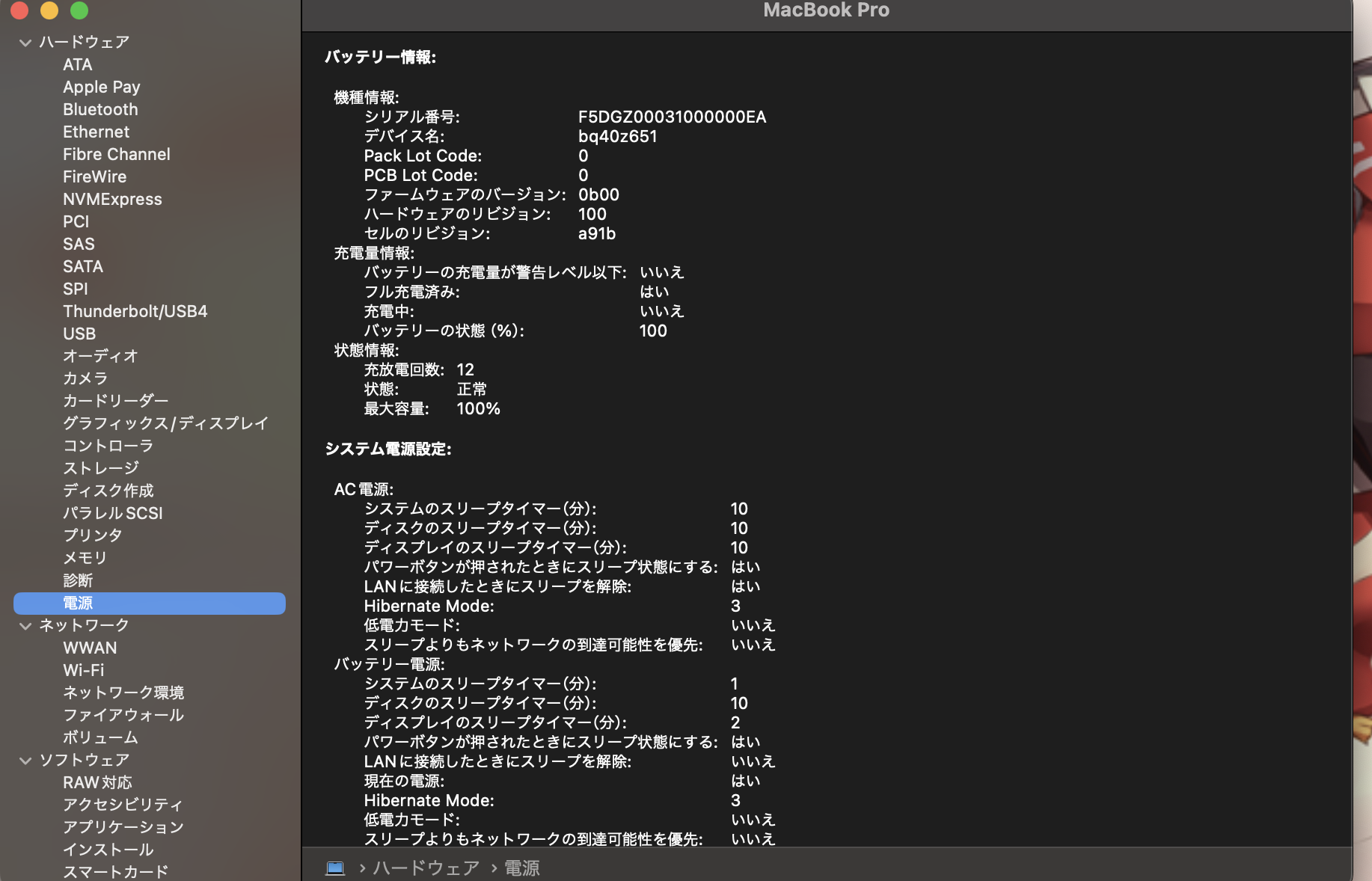Viewport: 1372px width, 881px height.
Task: Select 診断 in the sidebar
Action: pyautogui.click(x=78, y=581)
